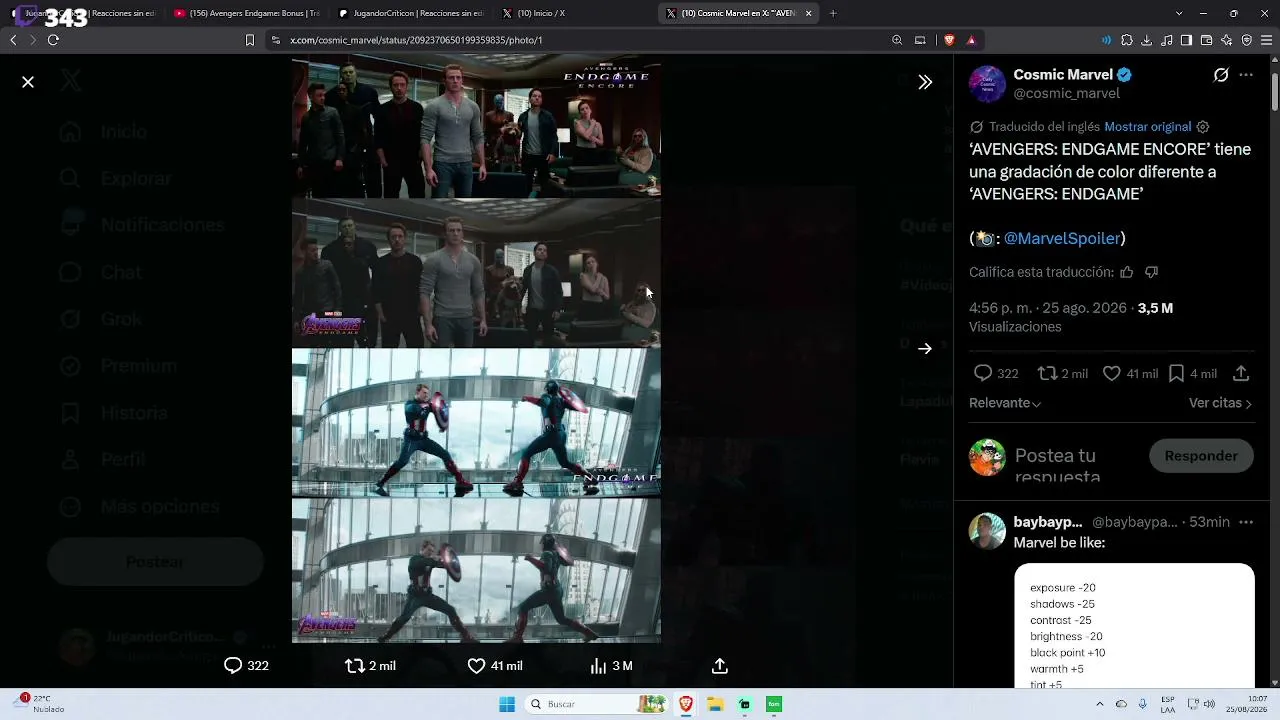
Task: Go back in the browser
Action: point(13,40)
